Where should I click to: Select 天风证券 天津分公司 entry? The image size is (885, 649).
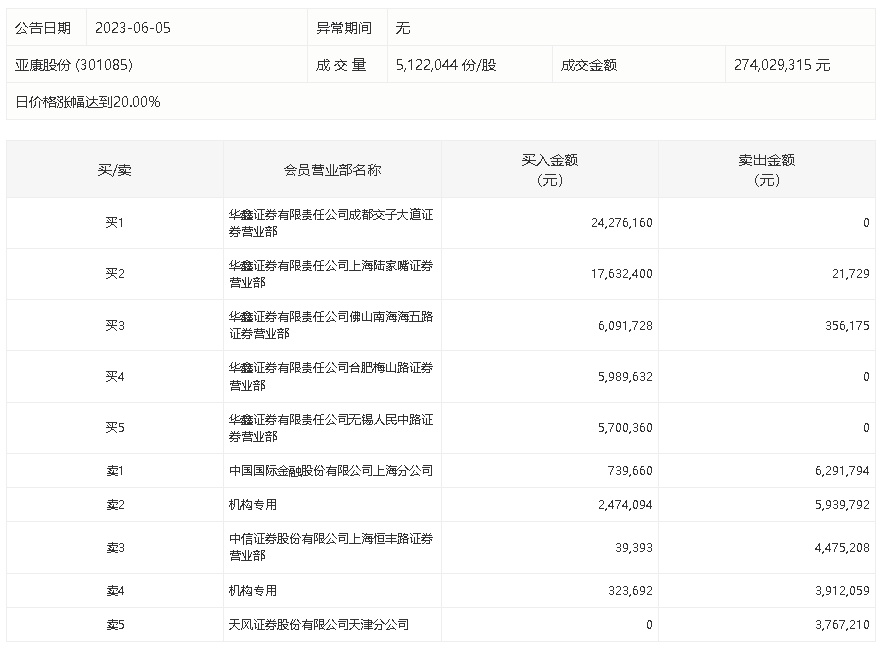tap(319, 625)
